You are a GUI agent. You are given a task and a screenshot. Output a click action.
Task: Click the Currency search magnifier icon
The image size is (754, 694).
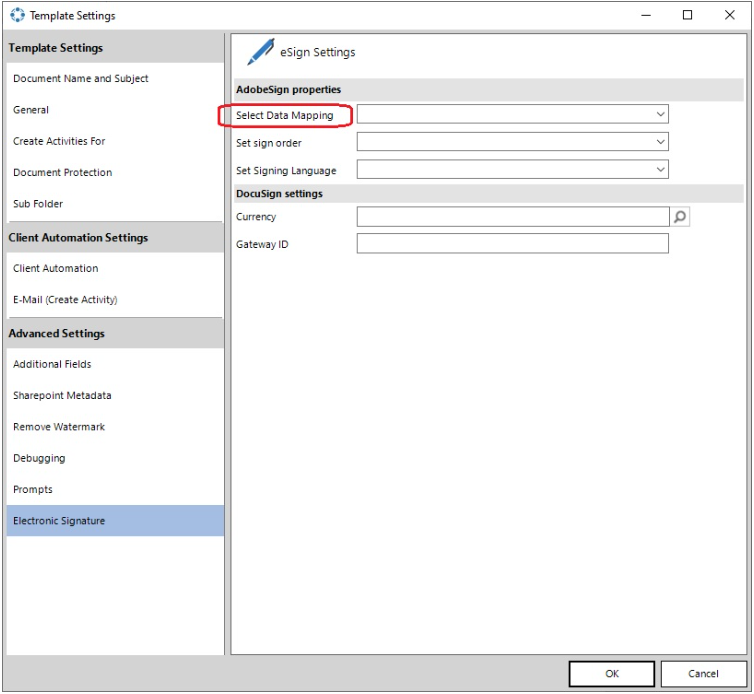679,217
